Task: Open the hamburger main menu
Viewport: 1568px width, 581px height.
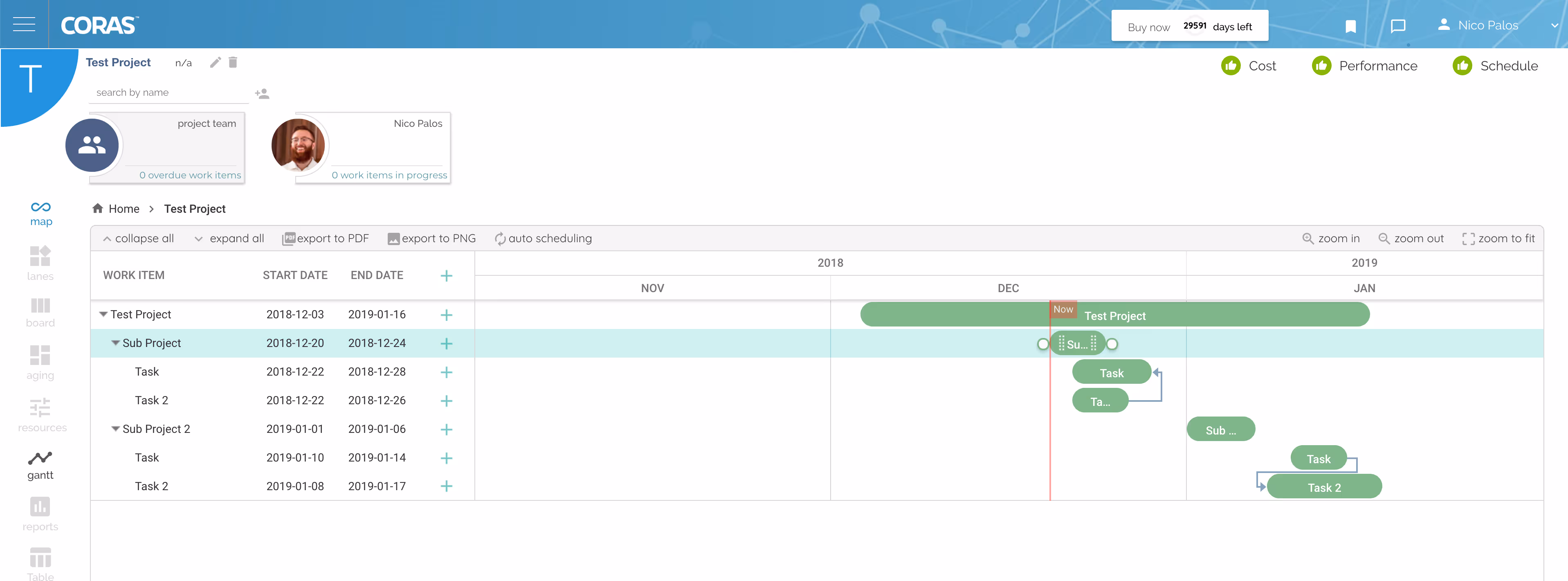Action: click(24, 25)
